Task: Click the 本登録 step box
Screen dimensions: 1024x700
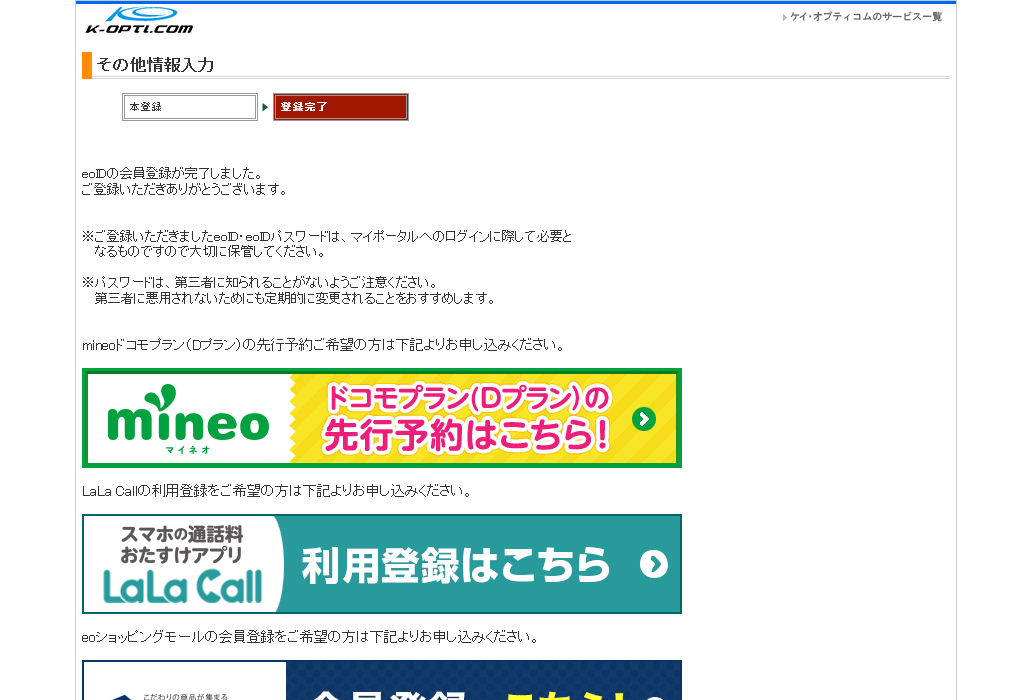Action: click(x=189, y=107)
